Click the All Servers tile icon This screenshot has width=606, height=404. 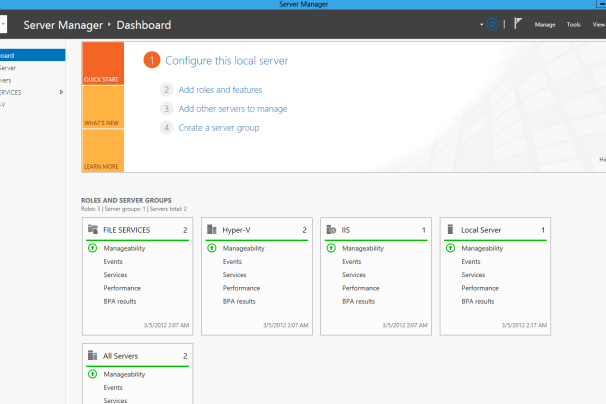[92, 355]
